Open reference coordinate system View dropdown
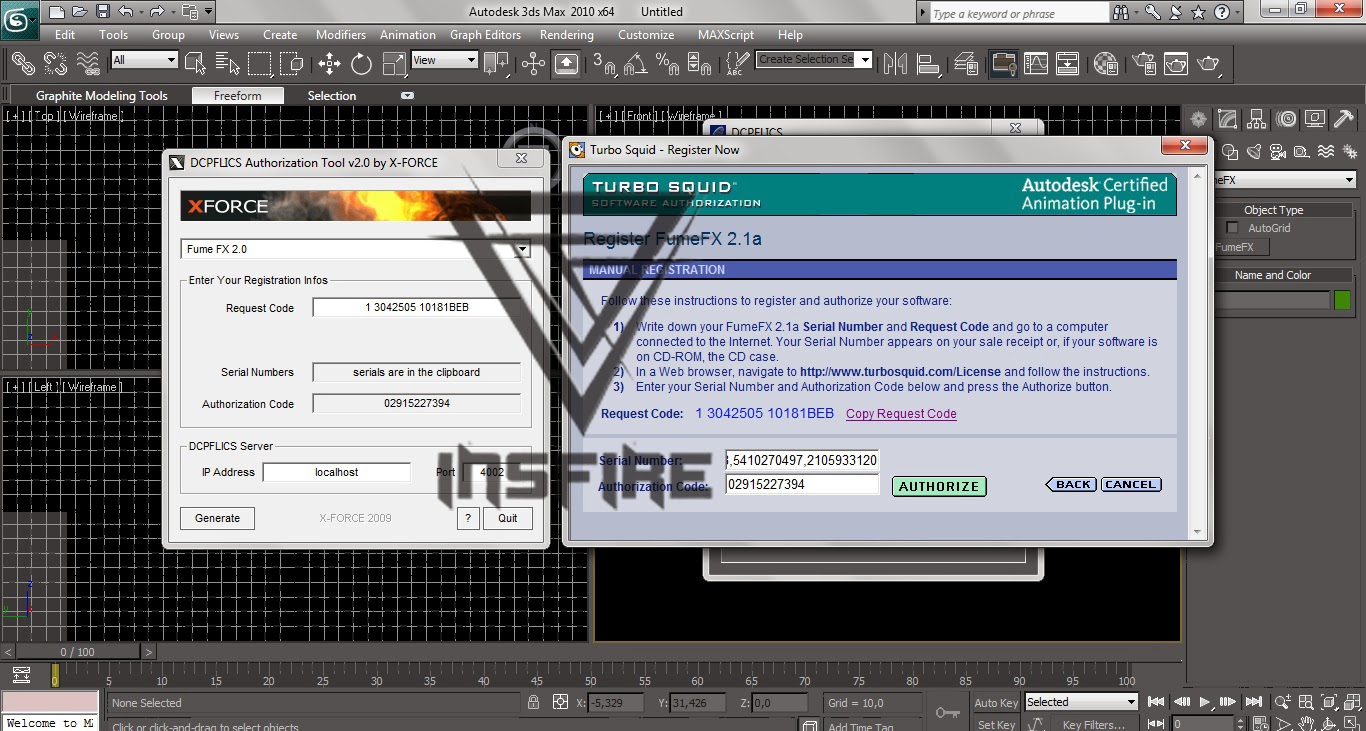1366x731 pixels. 444,60
